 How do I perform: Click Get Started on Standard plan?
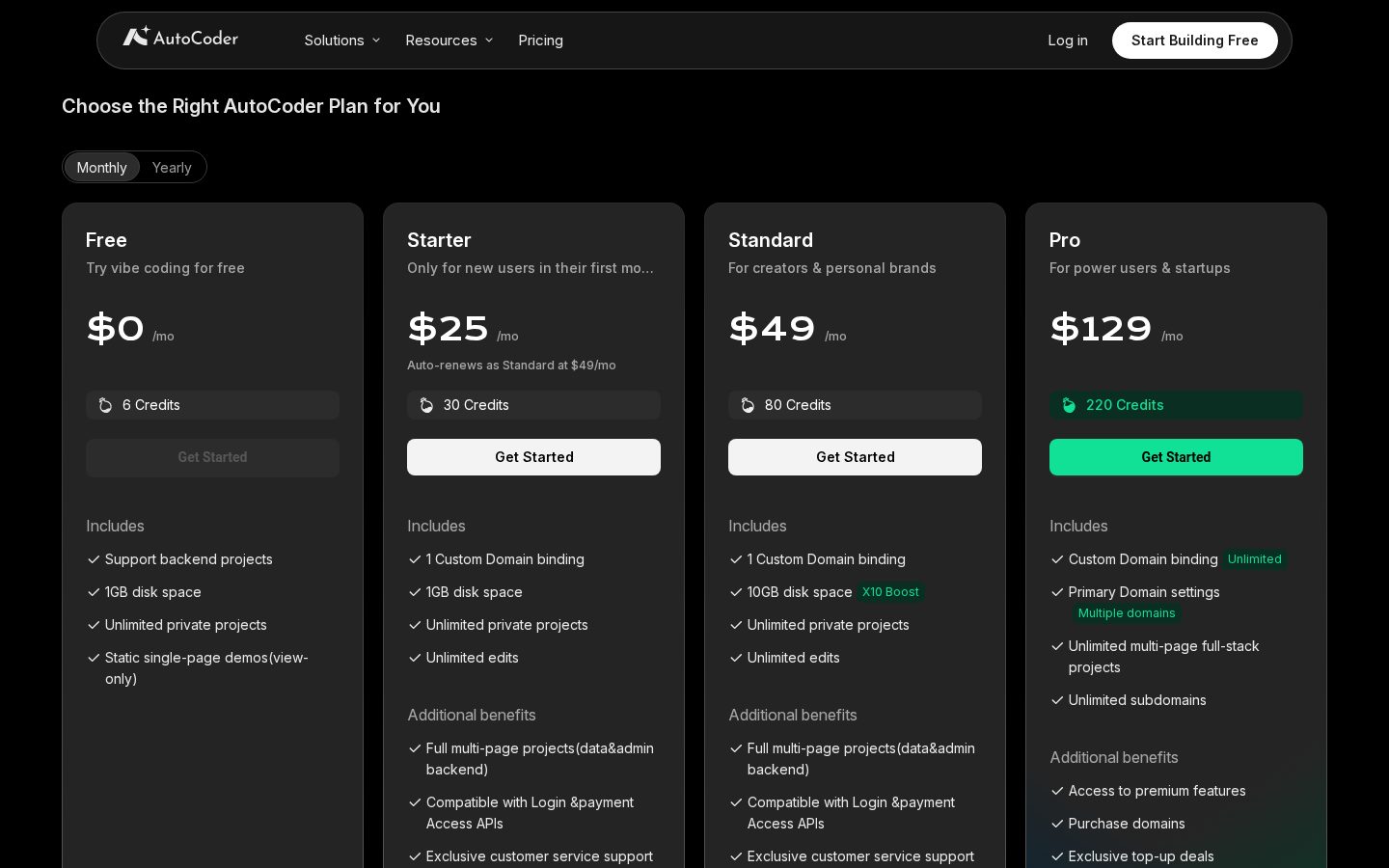point(855,457)
